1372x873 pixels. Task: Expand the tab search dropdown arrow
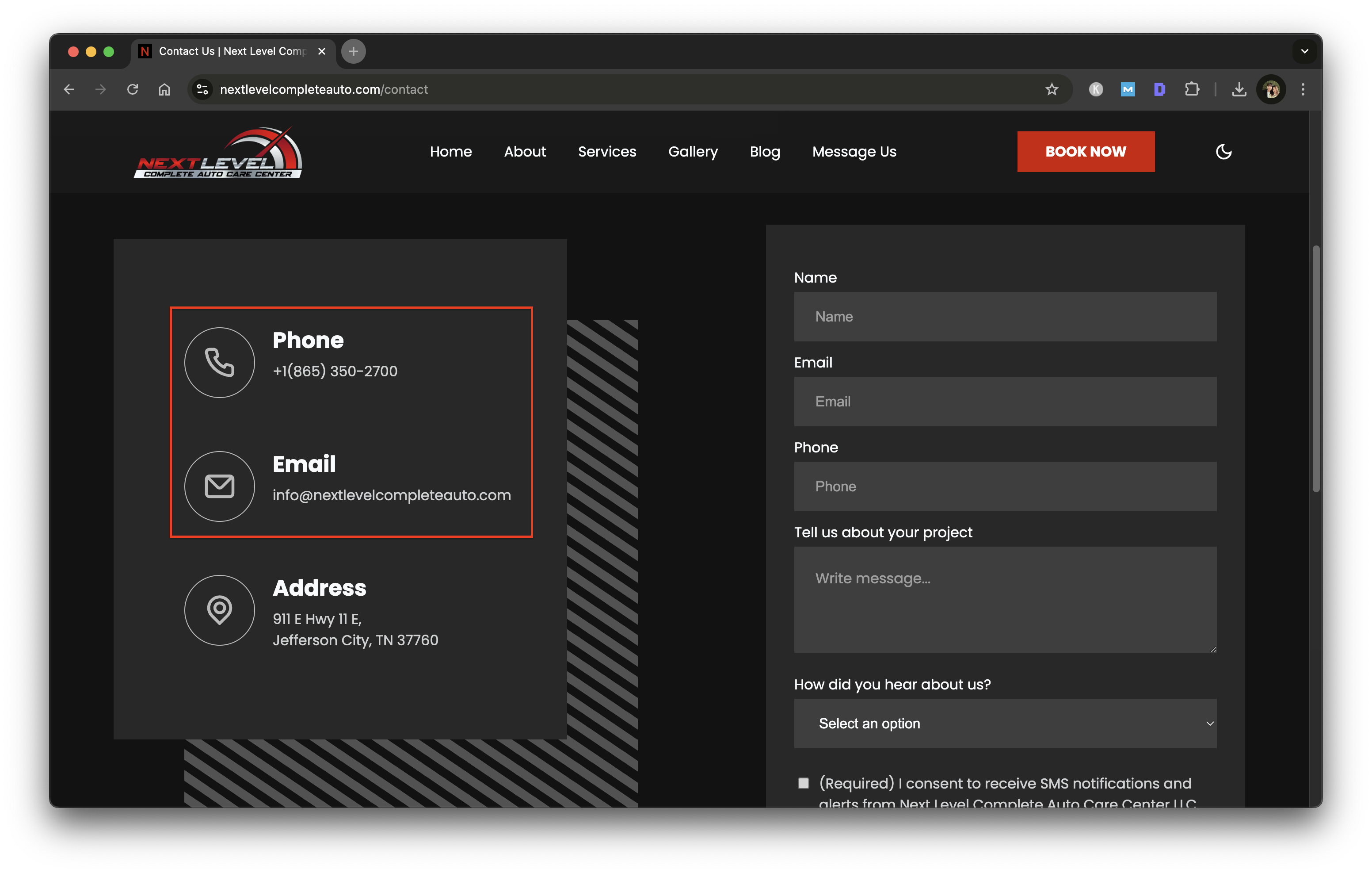pos(1304,51)
